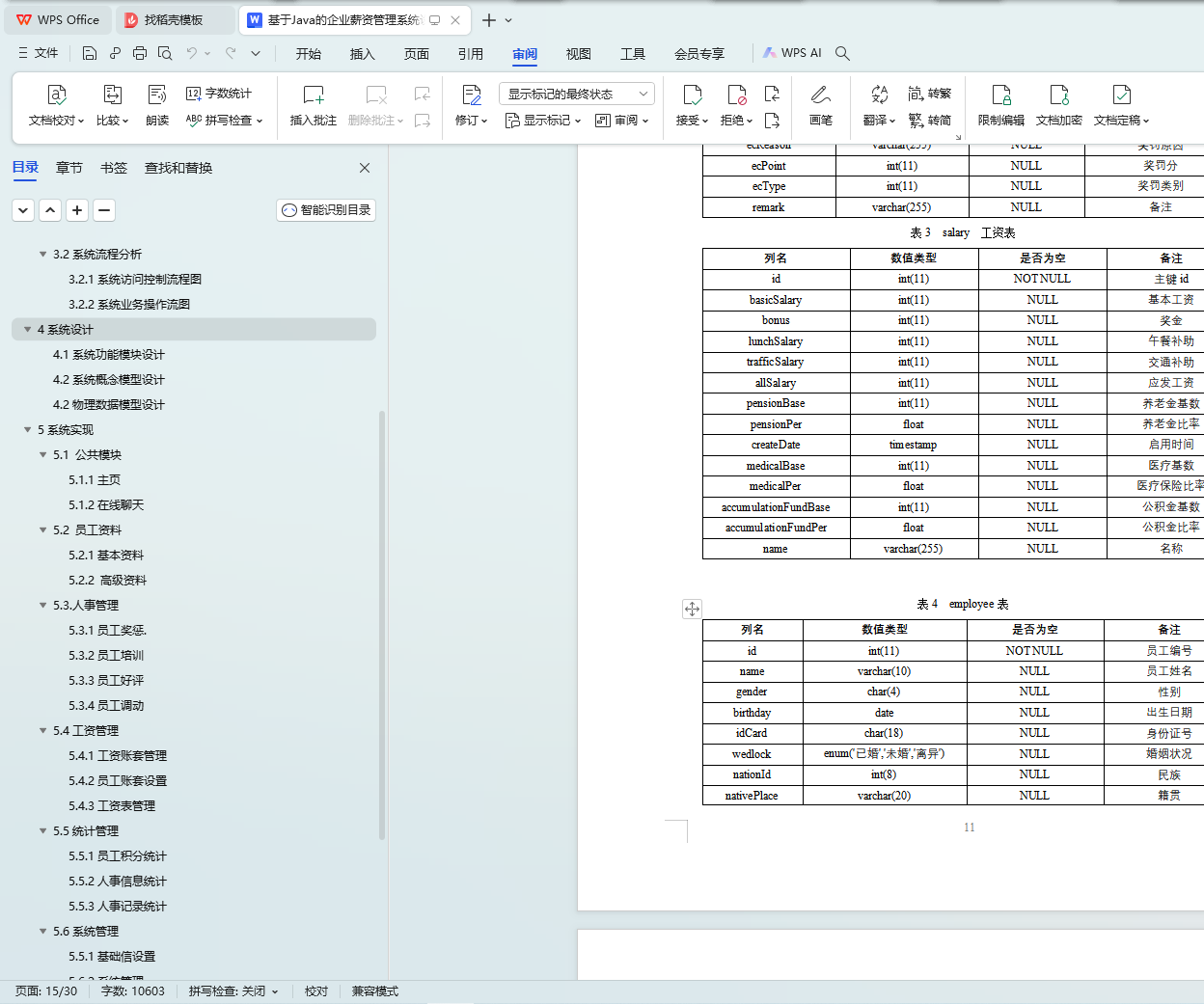Click the print icon in quick toolbar
Screen dimensions: 1204x1004
coord(140,53)
